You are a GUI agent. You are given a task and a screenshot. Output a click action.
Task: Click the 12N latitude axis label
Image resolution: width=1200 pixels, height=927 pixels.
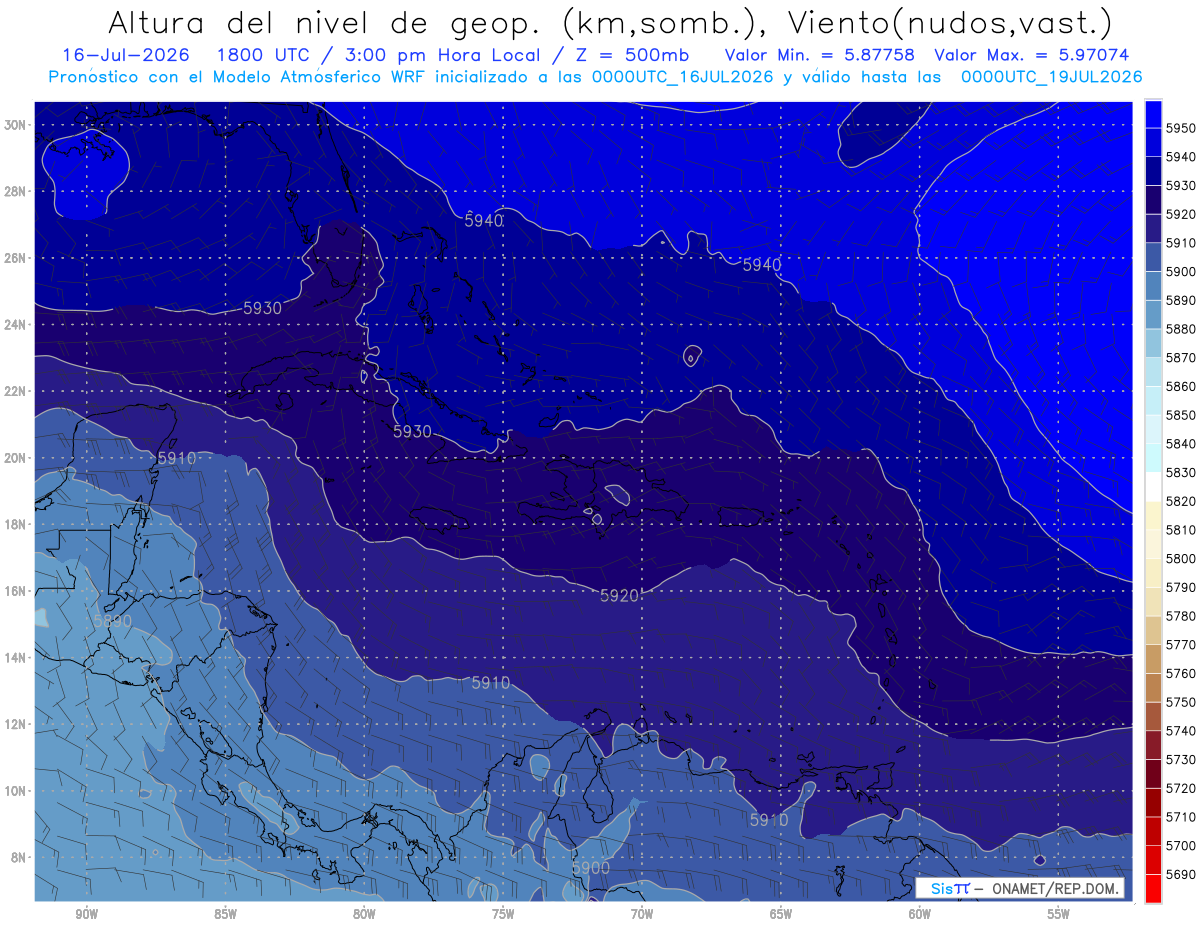click(x=15, y=724)
